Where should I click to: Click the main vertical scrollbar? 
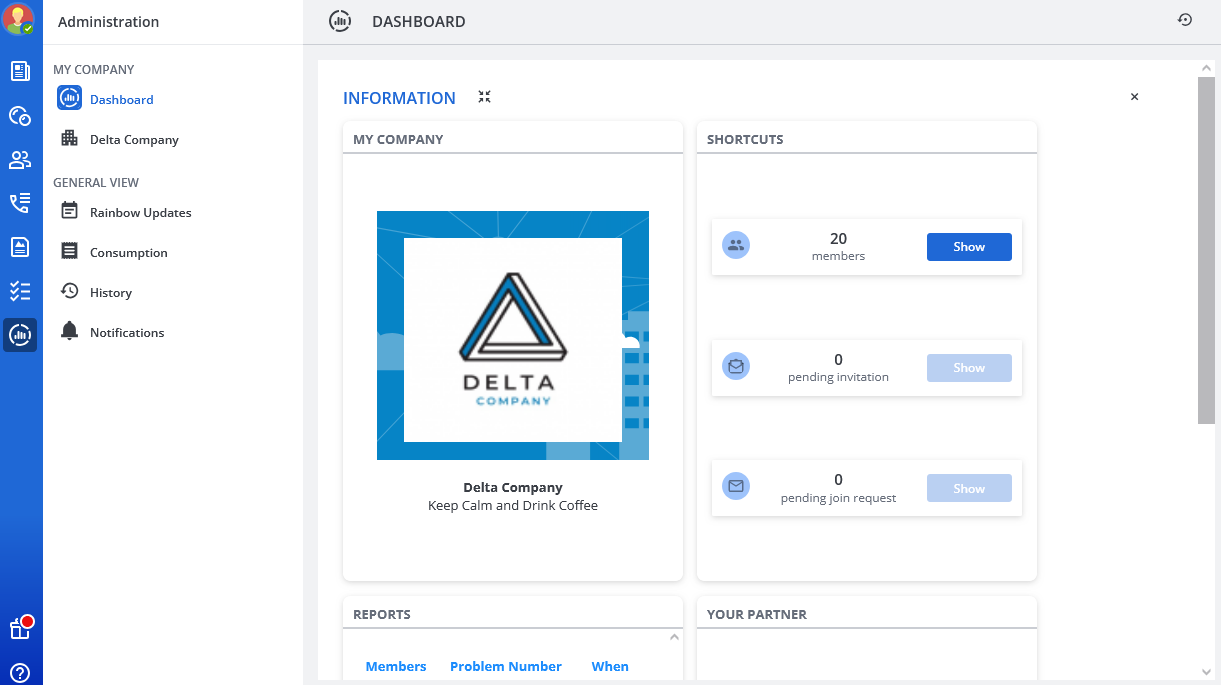pyautogui.click(x=1206, y=250)
